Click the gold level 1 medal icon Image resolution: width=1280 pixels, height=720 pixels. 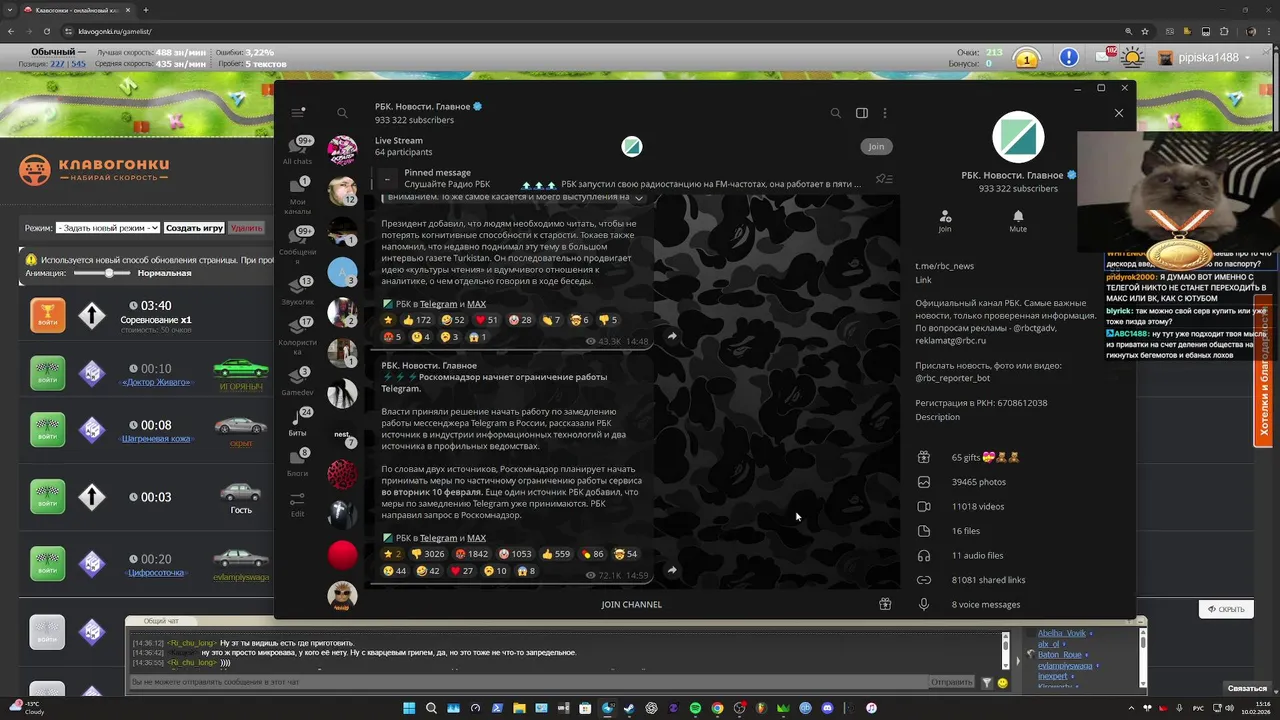1026,59
